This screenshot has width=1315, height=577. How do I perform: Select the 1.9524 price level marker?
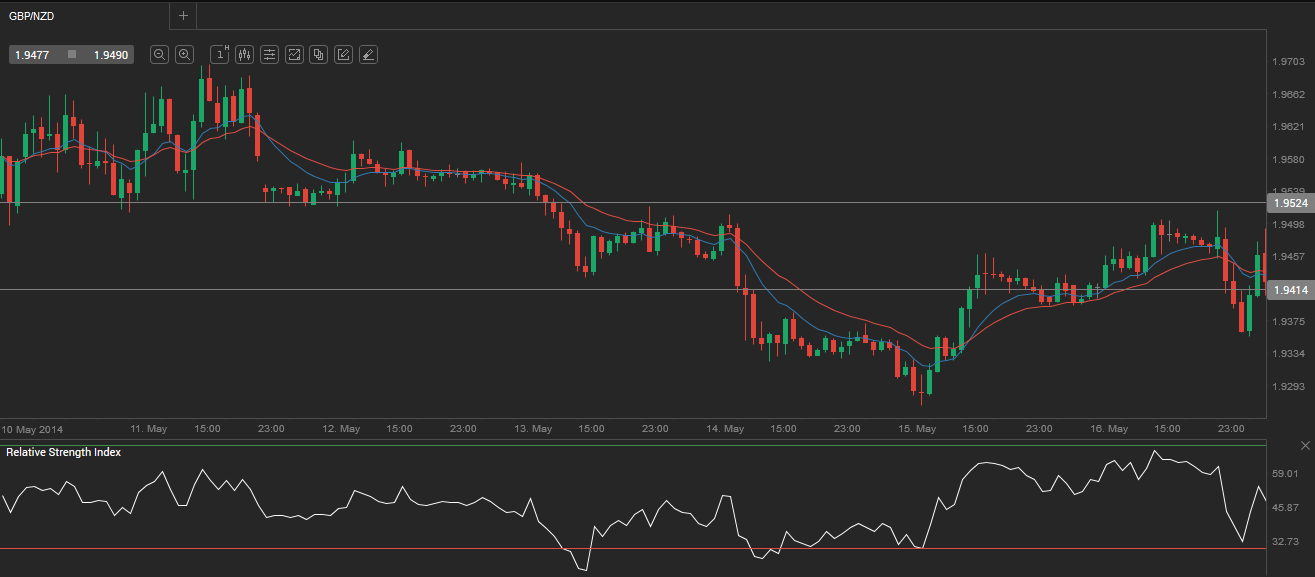[x=1289, y=203]
